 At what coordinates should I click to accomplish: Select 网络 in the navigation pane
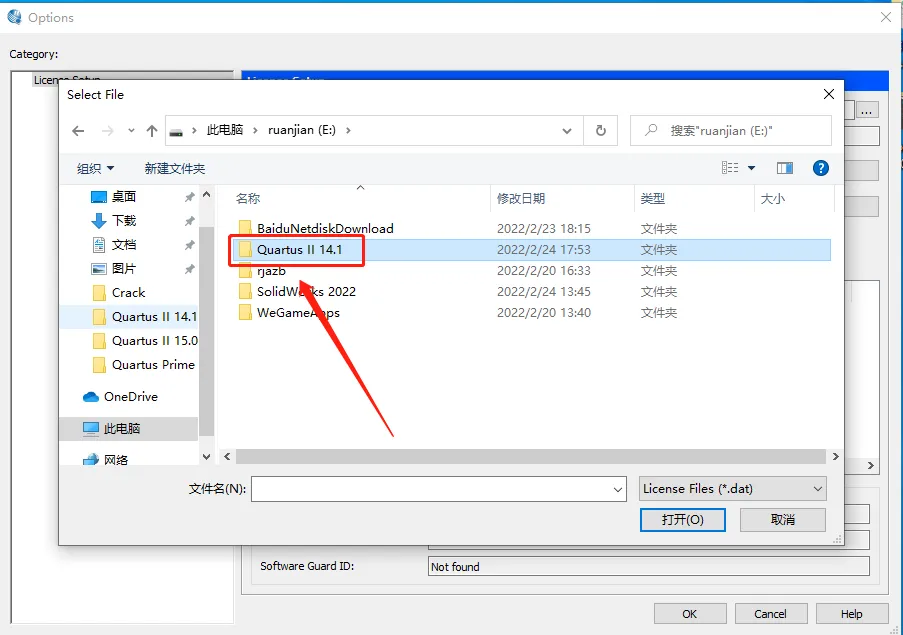[116, 459]
